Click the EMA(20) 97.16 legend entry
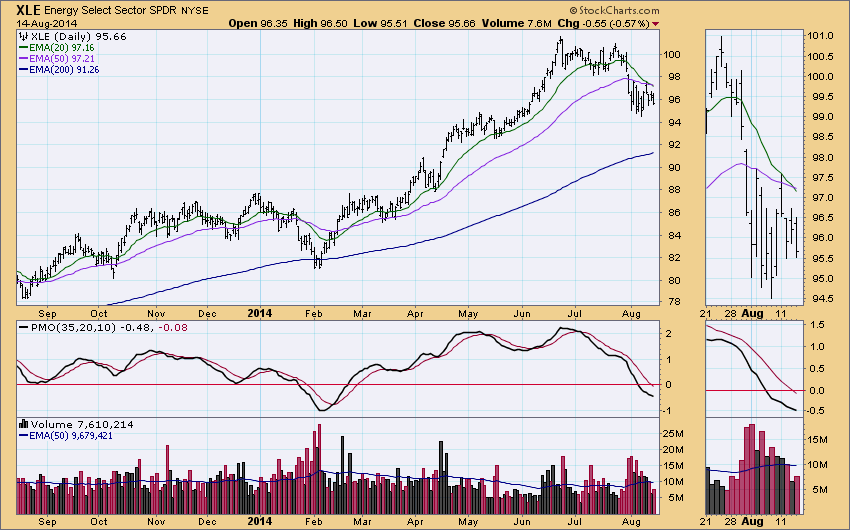The image size is (850, 530). pos(62,48)
